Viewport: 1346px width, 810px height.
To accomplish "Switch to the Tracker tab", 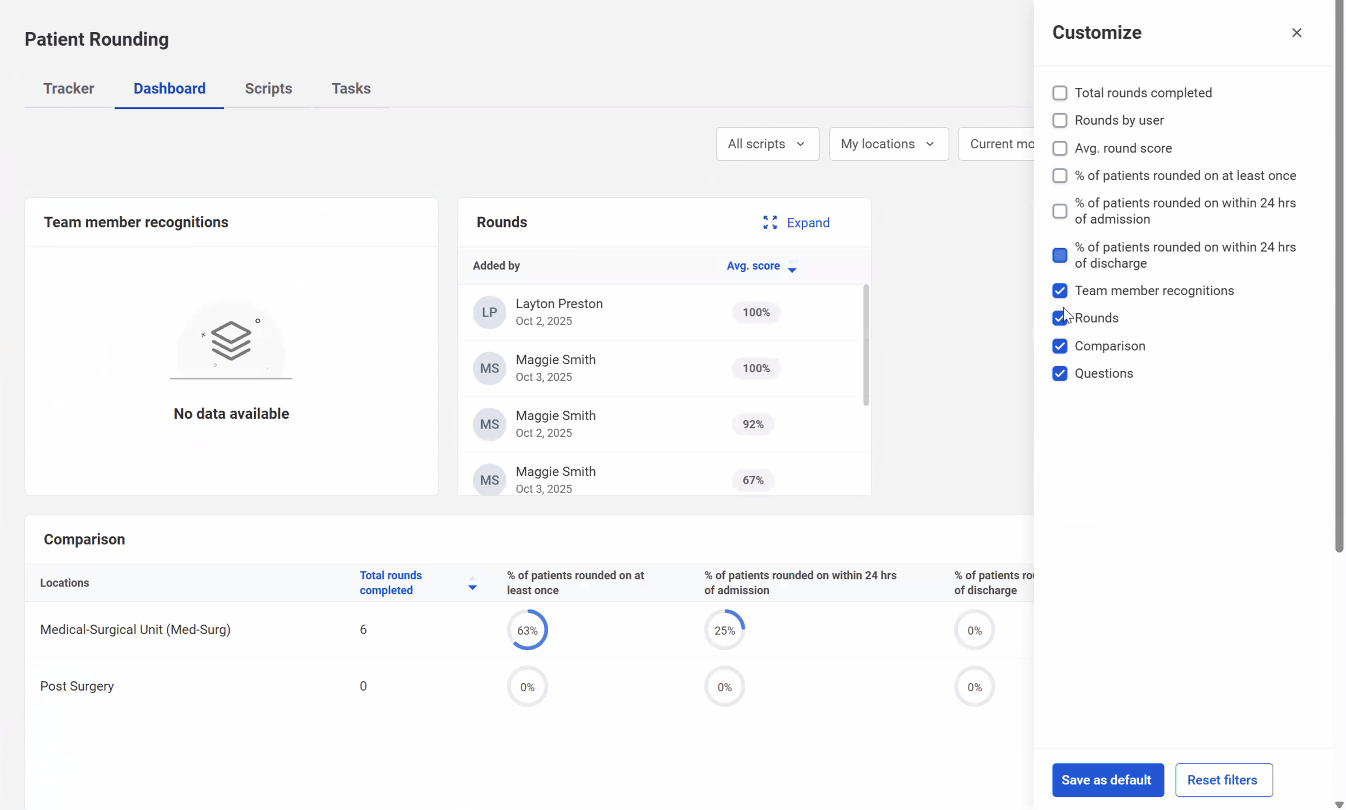I will coord(69,89).
